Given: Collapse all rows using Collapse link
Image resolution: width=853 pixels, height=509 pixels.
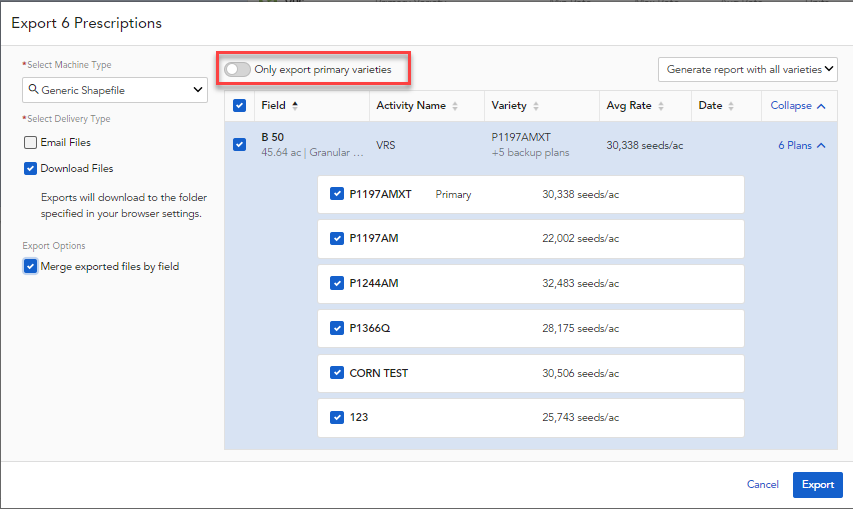Looking at the screenshot, I should [x=797, y=106].
